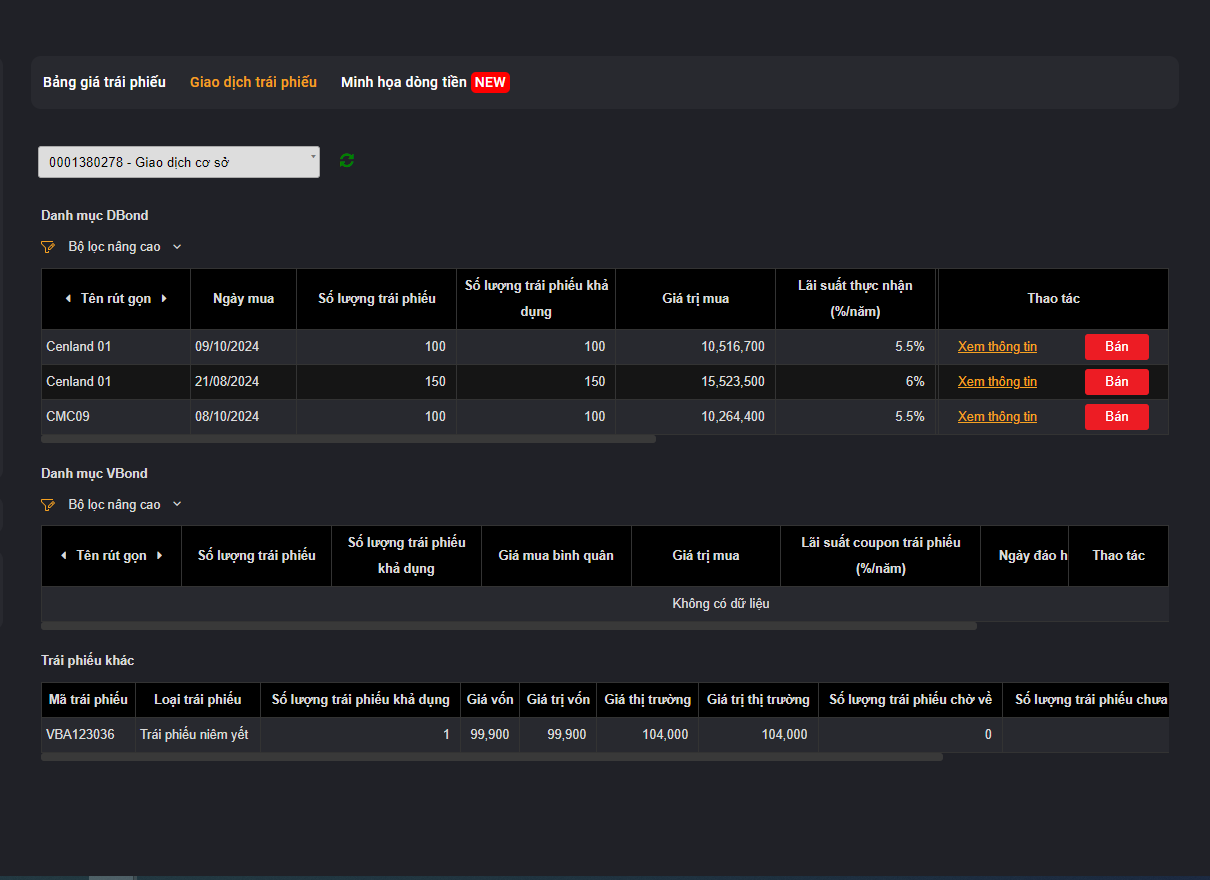Click right arrow in VBond Tên rút gọn header
Image resolution: width=1210 pixels, height=880 pixels.
click(159, 556)
